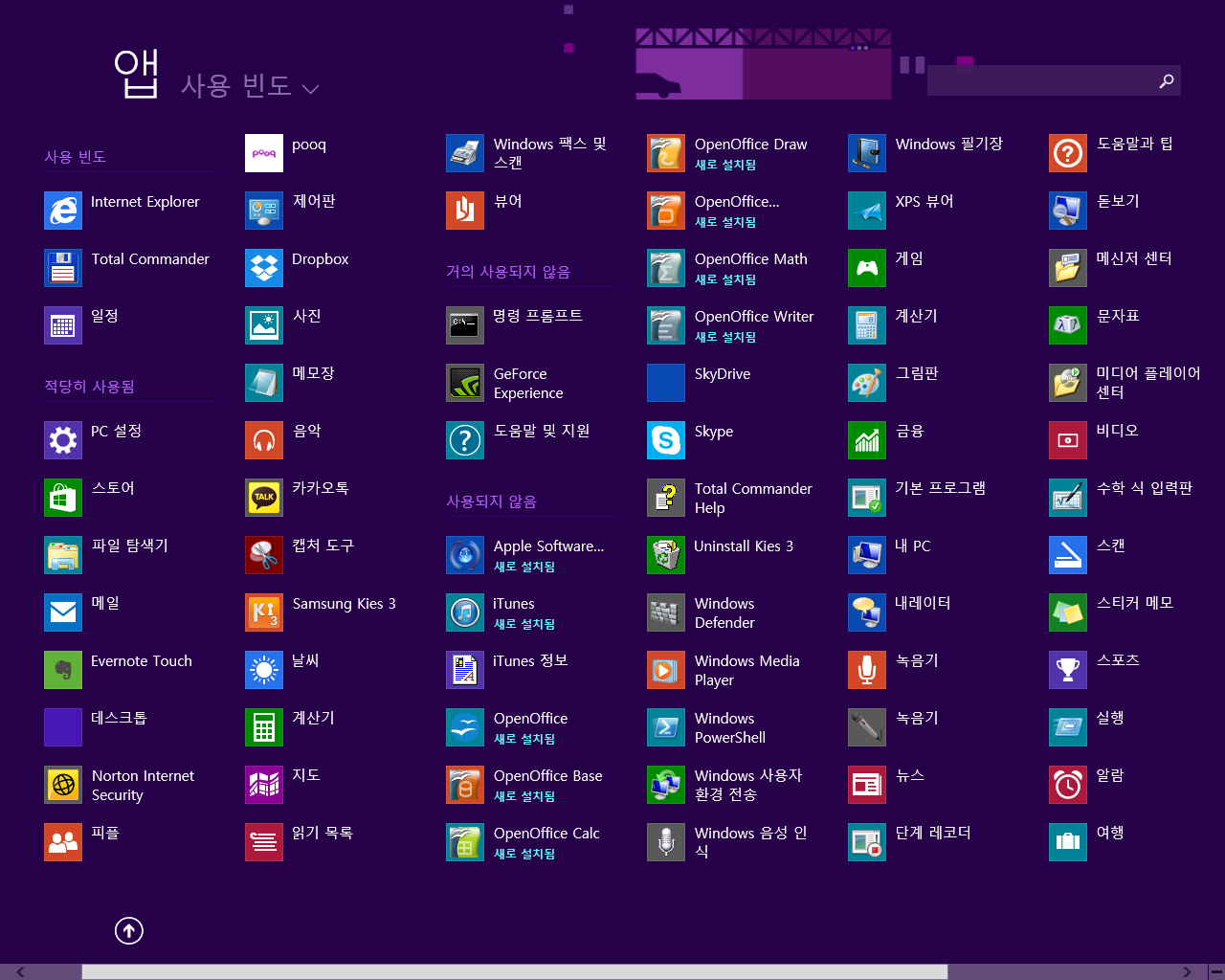Click the 사용되지 않음 group header
Screen dimensions: 1225x980
coord(491,501)
